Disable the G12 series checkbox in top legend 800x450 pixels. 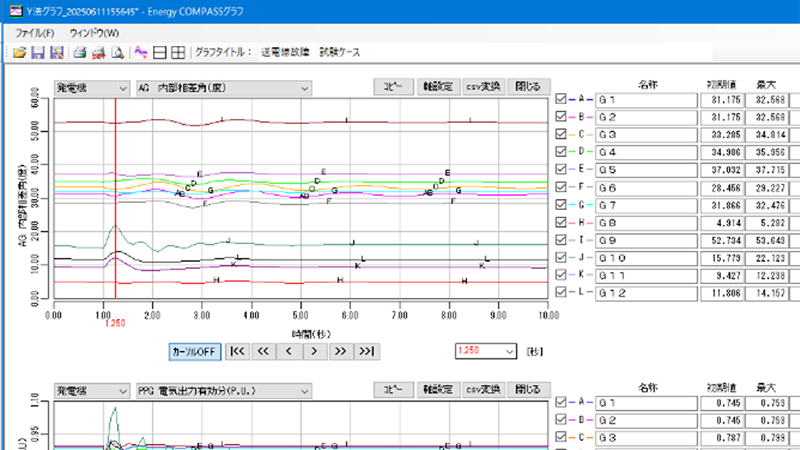click(560, 292)
